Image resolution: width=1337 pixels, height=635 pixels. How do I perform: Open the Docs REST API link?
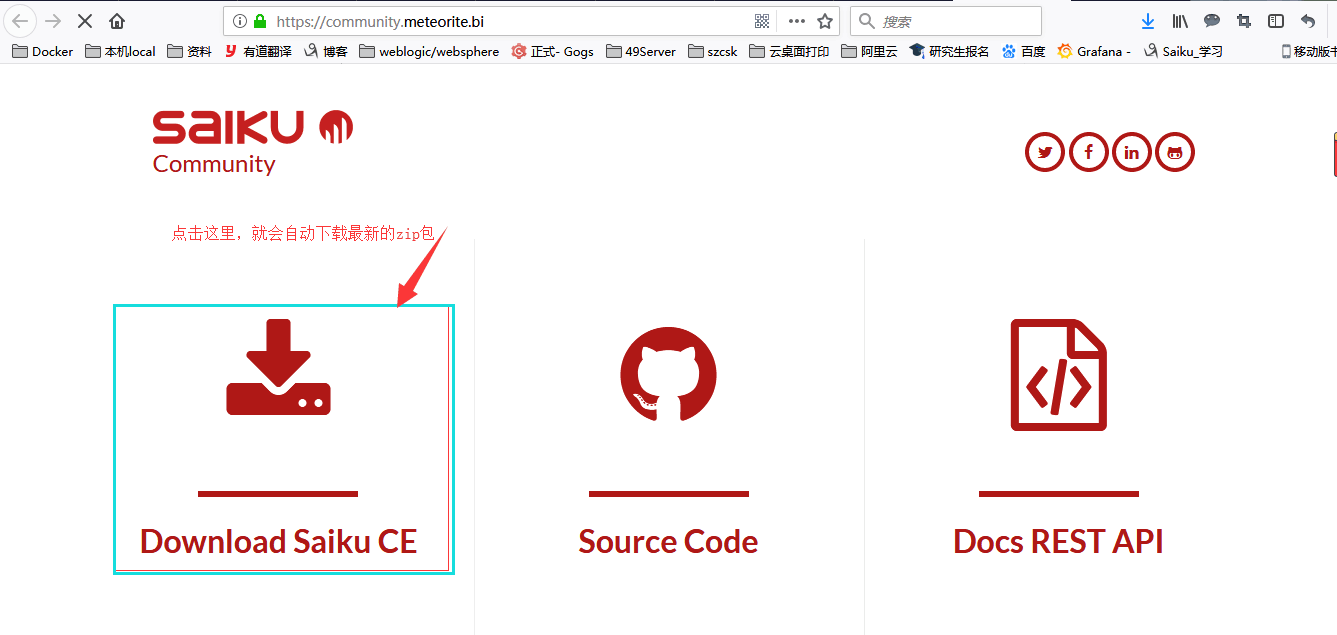coord(1059,541)
